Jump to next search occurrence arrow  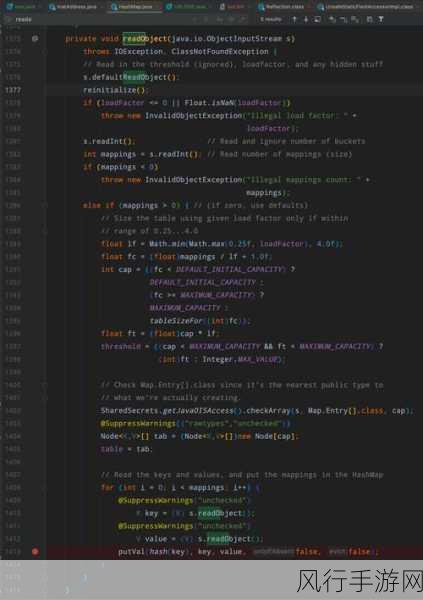tap(306, 19)
